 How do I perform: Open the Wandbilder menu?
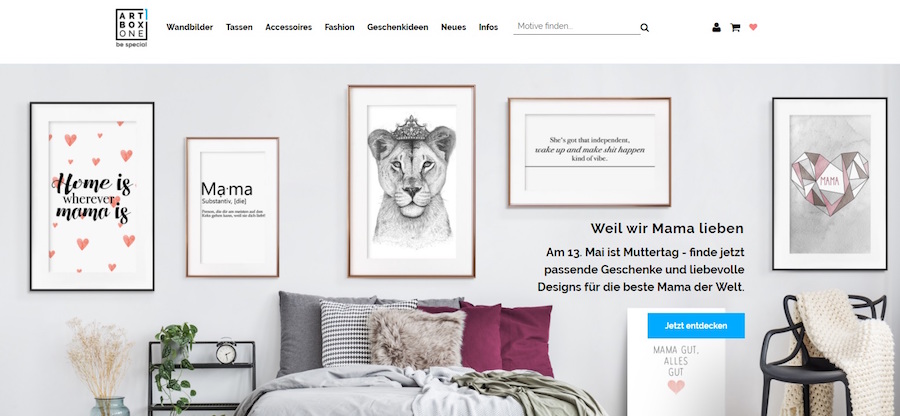189,27
